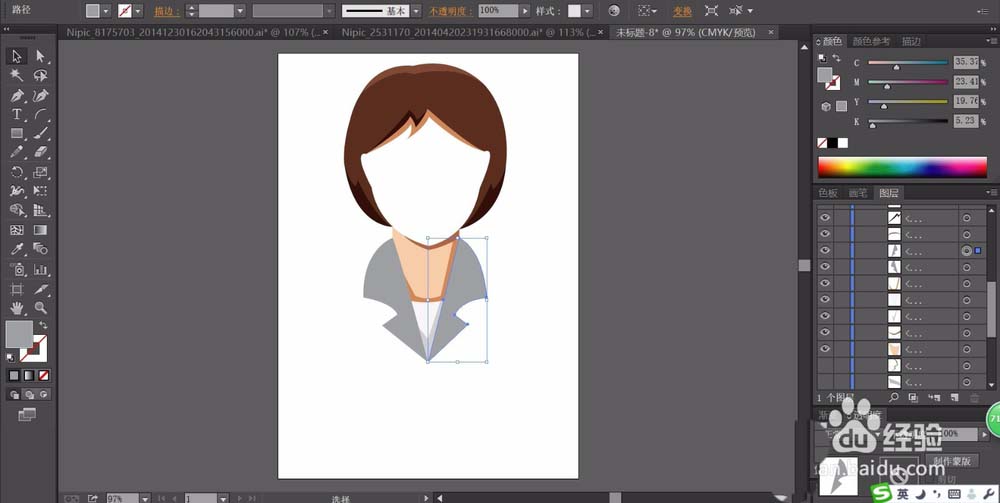Screen dimensions: 1000x503
Task: Select the Selection (black arrow) tool
Action: coord(17,56)
